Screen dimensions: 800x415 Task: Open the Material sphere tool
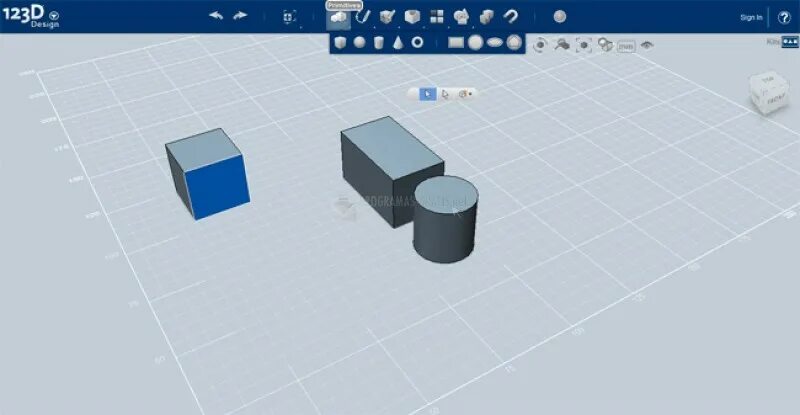pyautogui.click(x=560, y=17)
